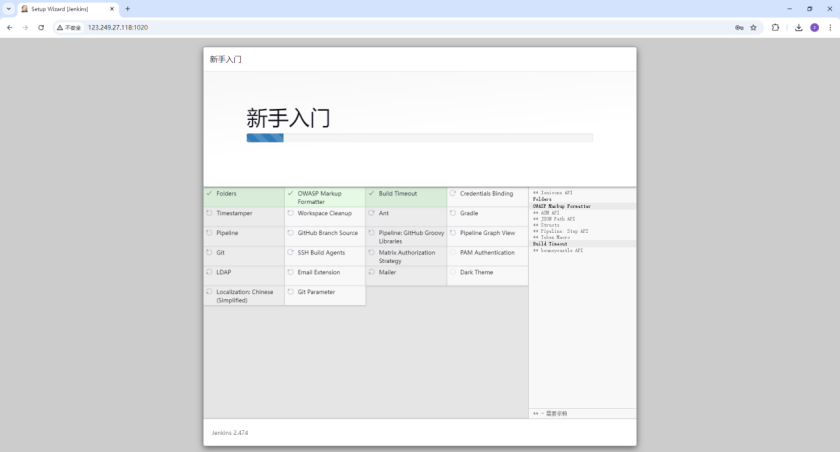Screen dimensions: 840x452
Task: Click the spinner icon beside Ant
Action: [371, 213]
